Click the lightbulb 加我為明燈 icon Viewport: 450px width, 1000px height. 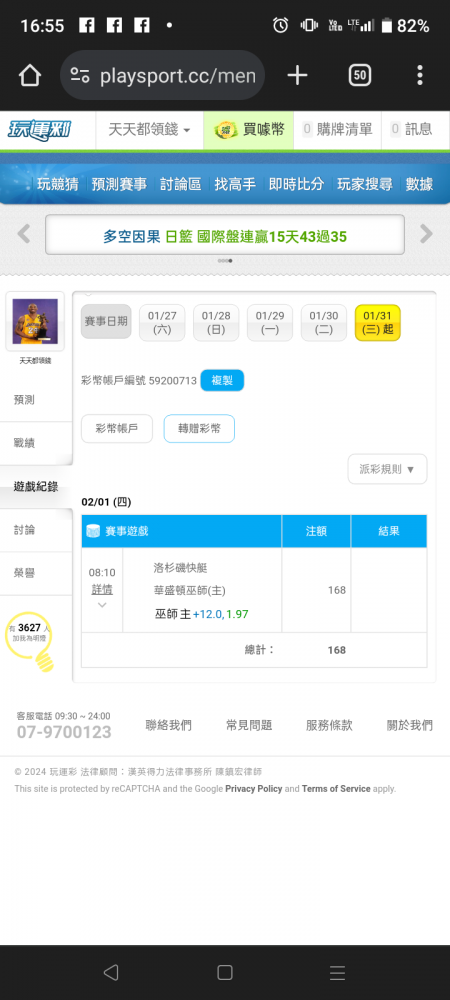point(30,640)
